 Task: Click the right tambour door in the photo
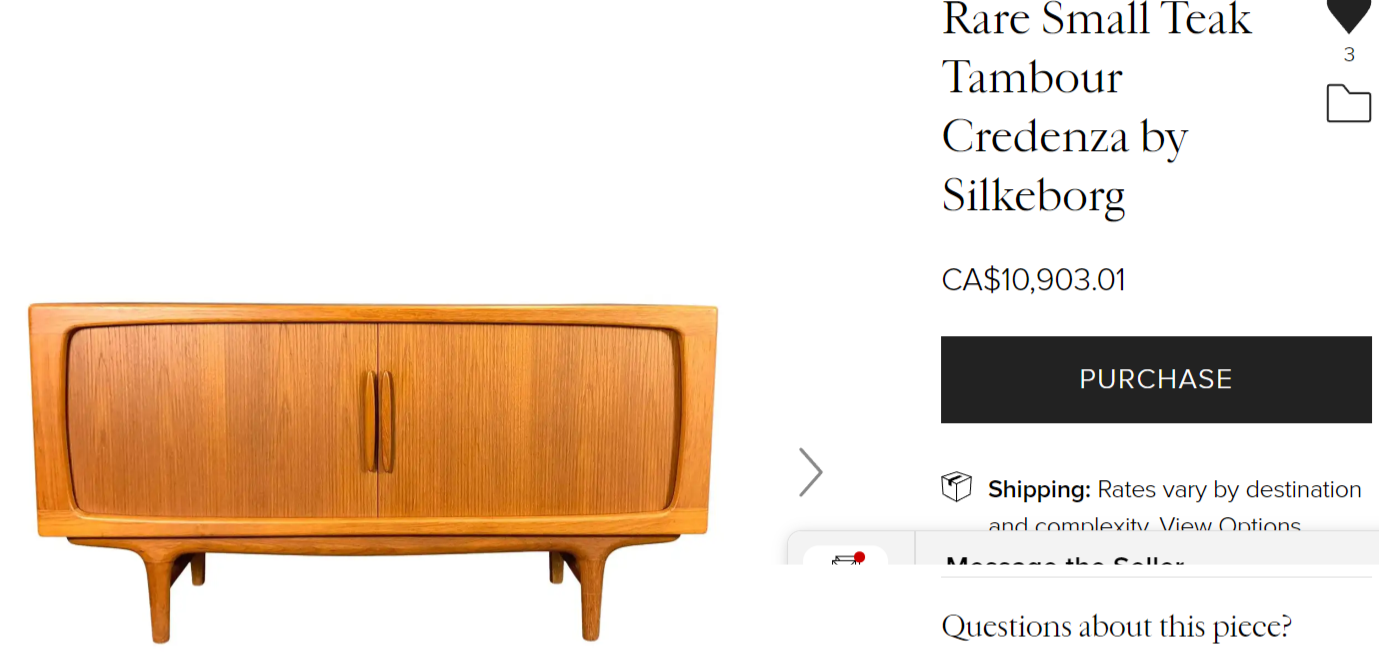[529, 419]
